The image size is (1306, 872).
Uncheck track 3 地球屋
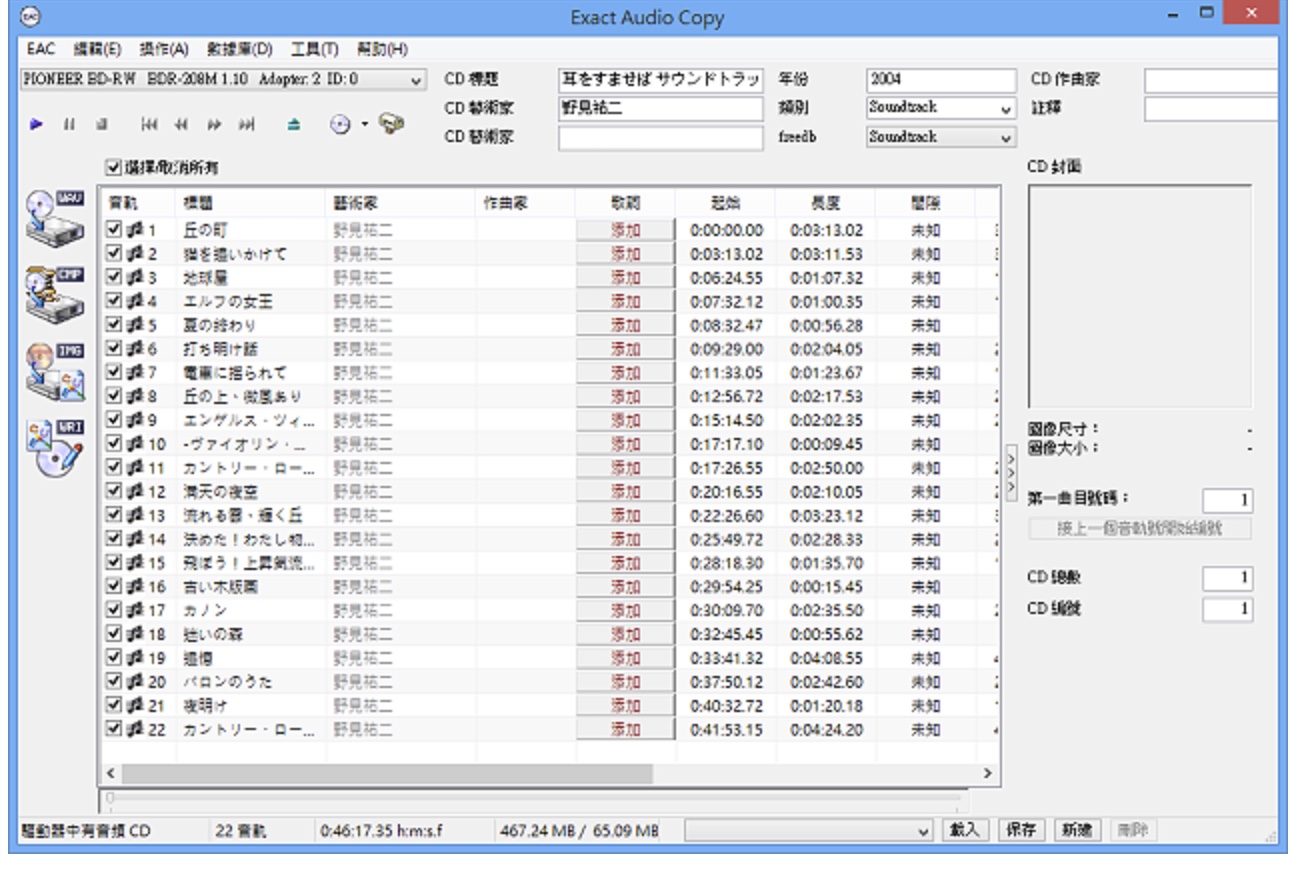(114, 277)
